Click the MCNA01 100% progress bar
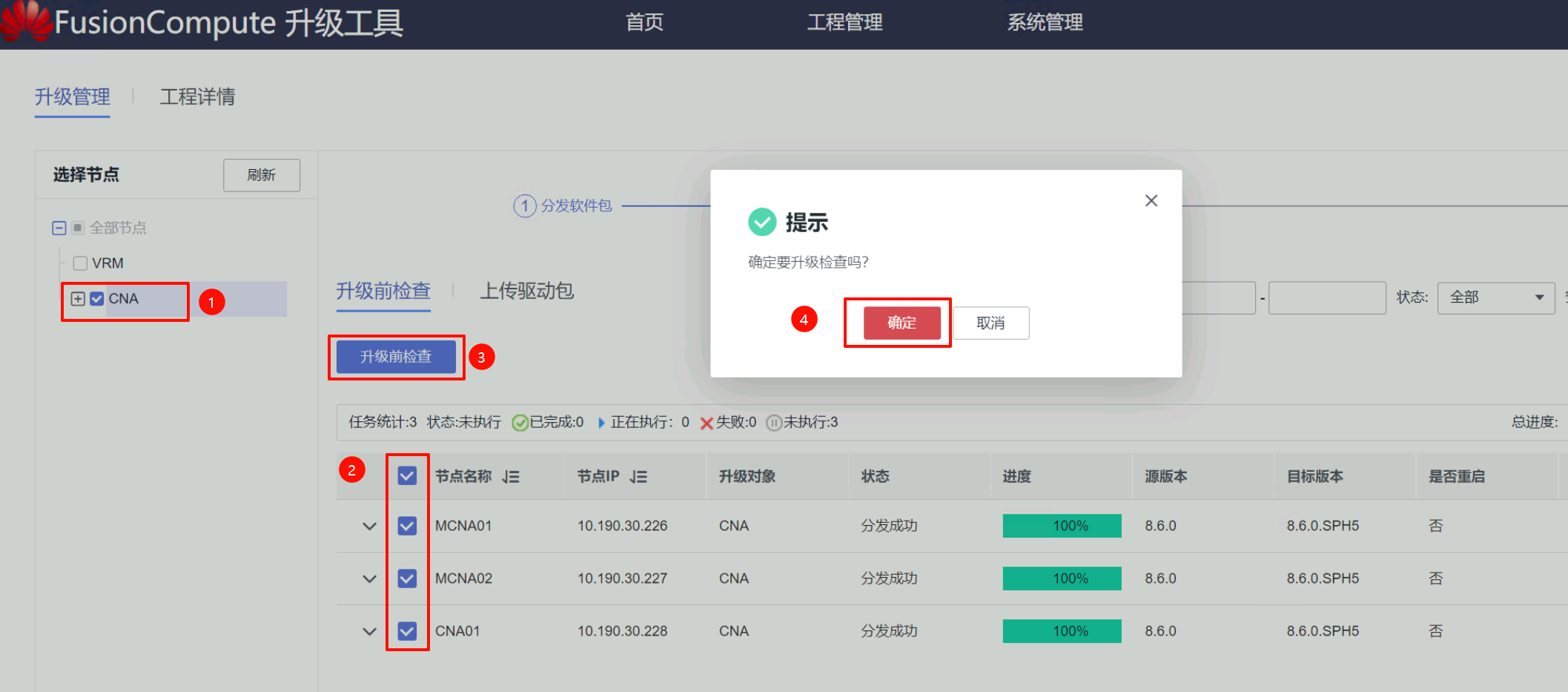The height and width of the screenshot is (692, 1568). (x=1062, y=526)
